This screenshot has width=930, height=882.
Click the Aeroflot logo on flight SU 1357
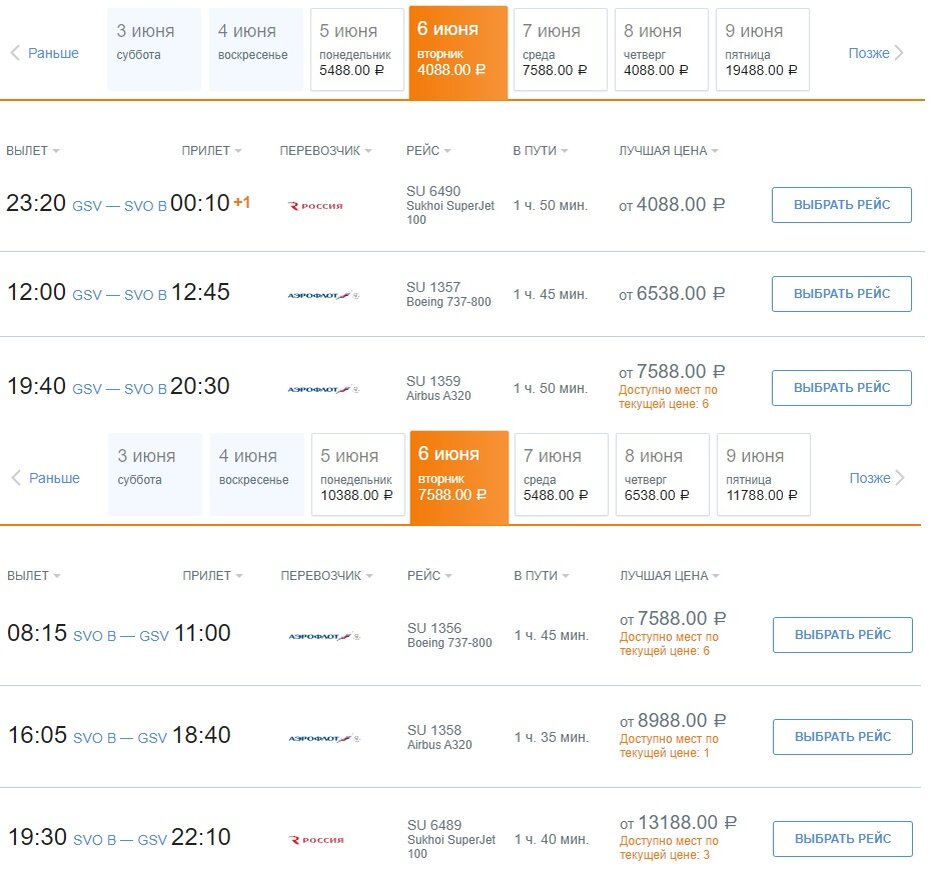(x=323, y=295)
